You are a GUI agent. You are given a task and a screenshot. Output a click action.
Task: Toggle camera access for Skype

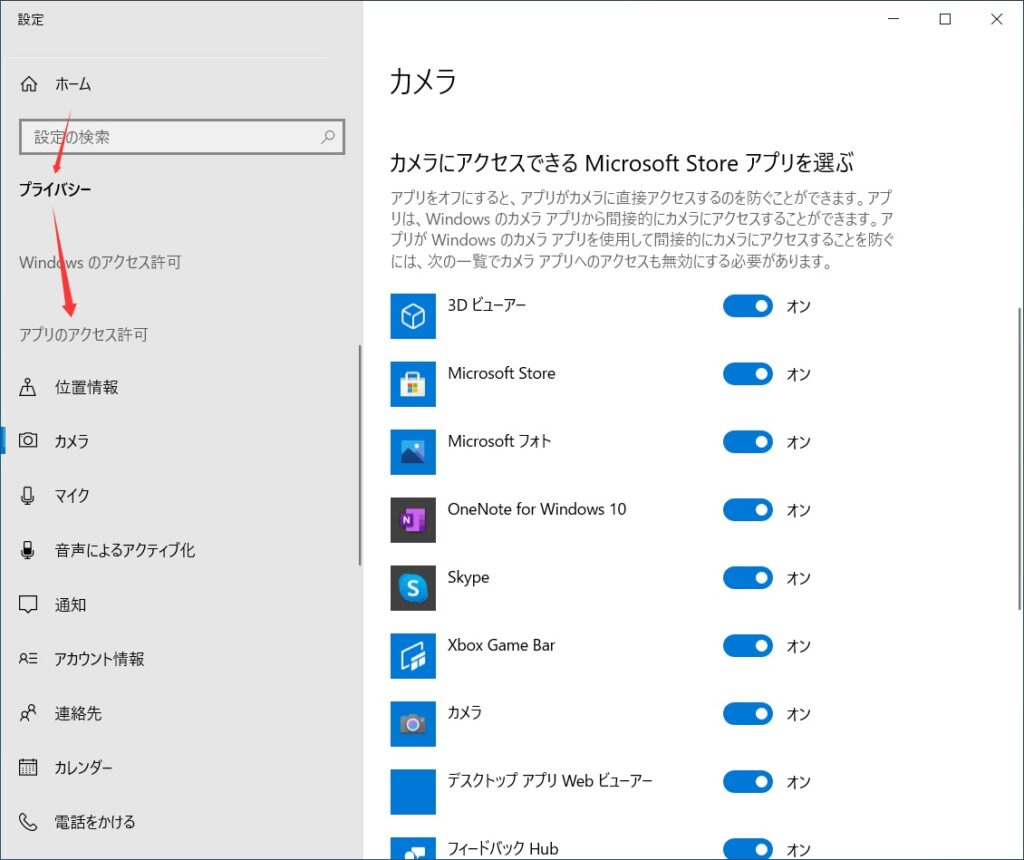click(747, 578)
